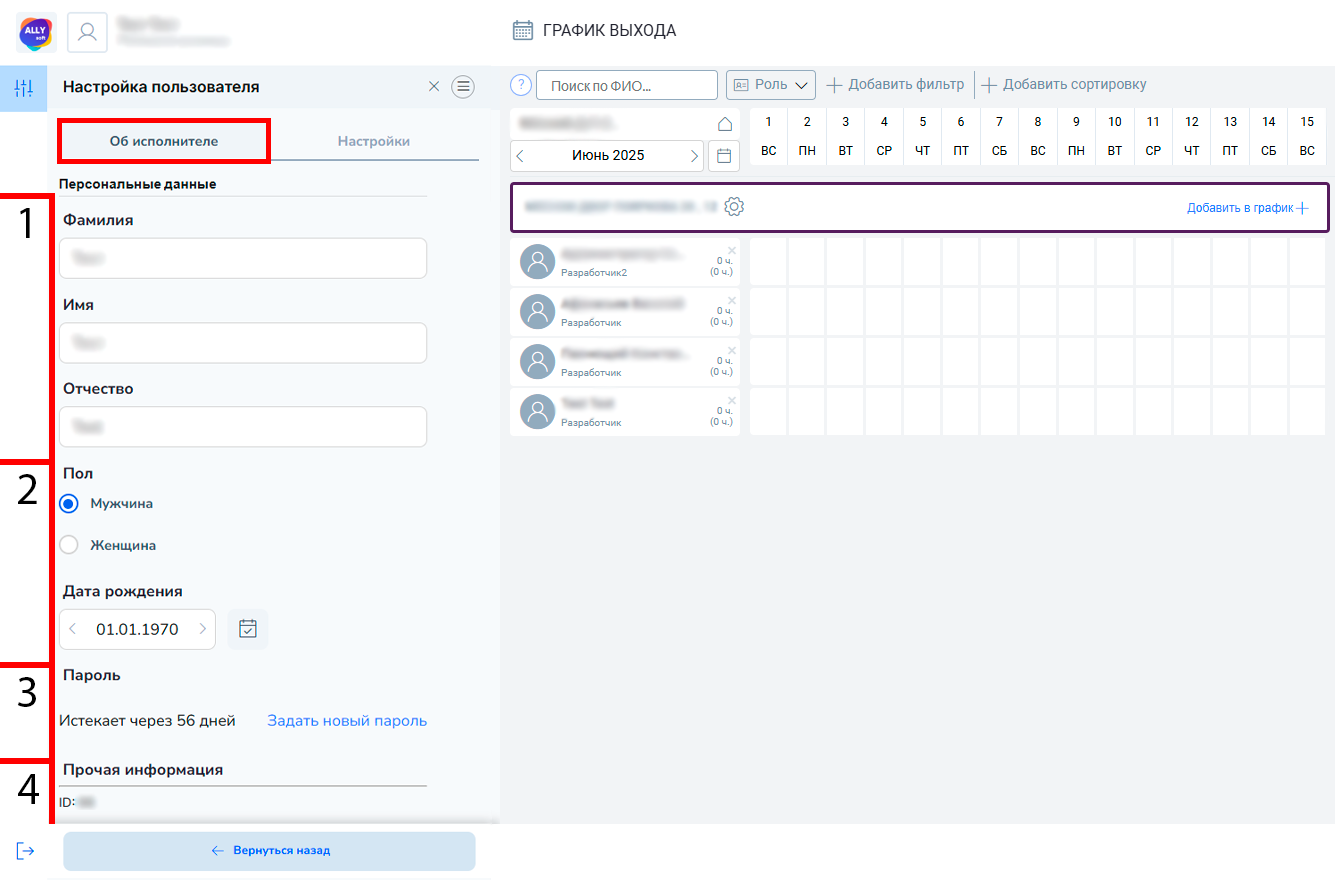This screenshot has width=1335, height=880.
Task: Select the Женщина radio button
Action: (x=69, y=546)
